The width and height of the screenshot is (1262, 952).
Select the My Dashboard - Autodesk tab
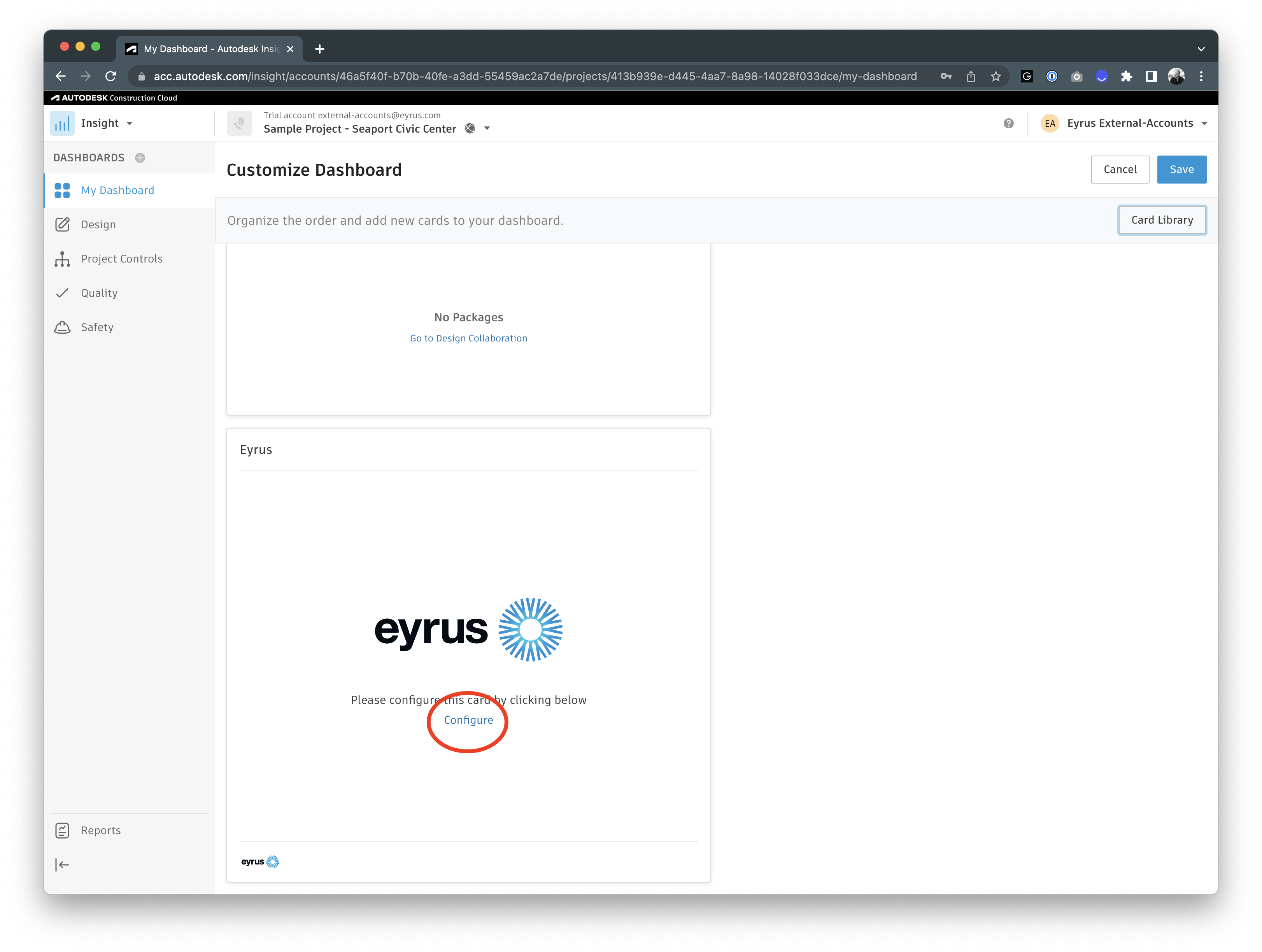(209, 49)
